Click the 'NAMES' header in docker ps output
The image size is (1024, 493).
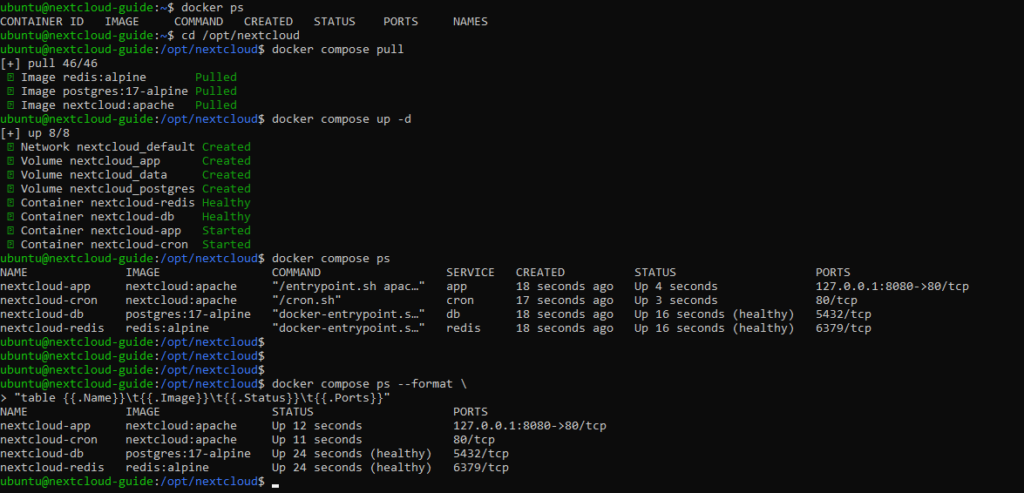point(470,22)
